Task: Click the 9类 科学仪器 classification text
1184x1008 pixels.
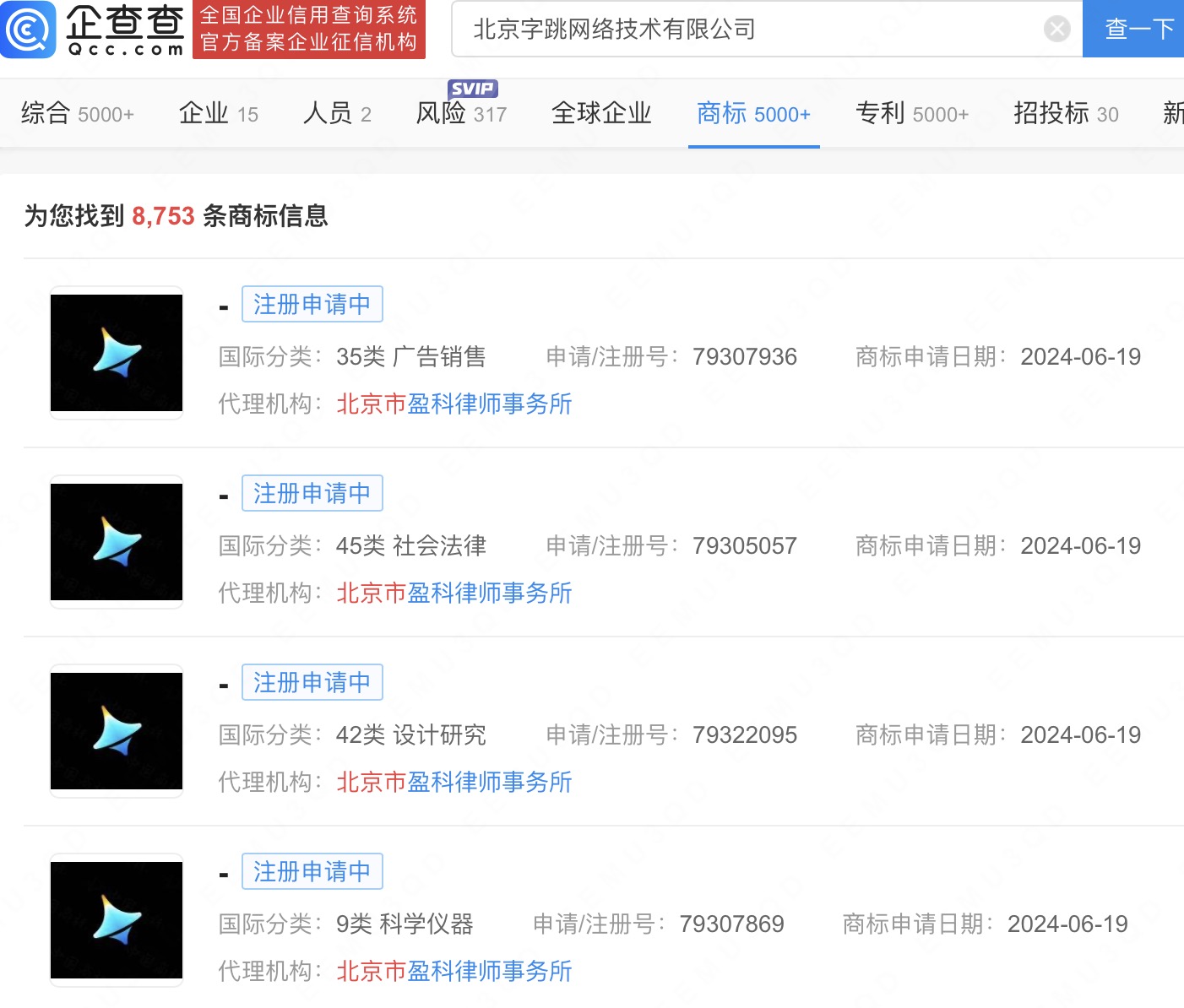Action: [405, 924]
